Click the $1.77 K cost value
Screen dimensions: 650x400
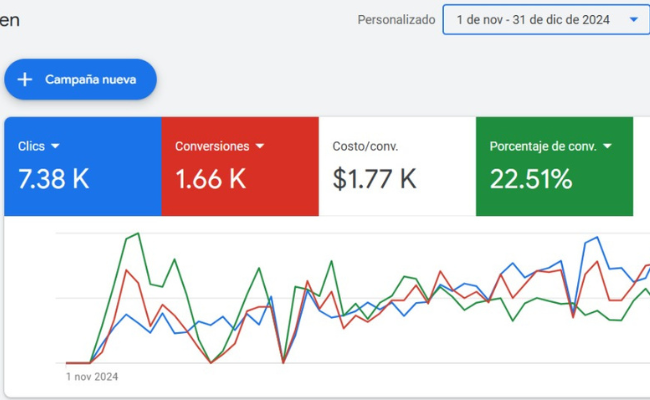[x=374, y=179]
